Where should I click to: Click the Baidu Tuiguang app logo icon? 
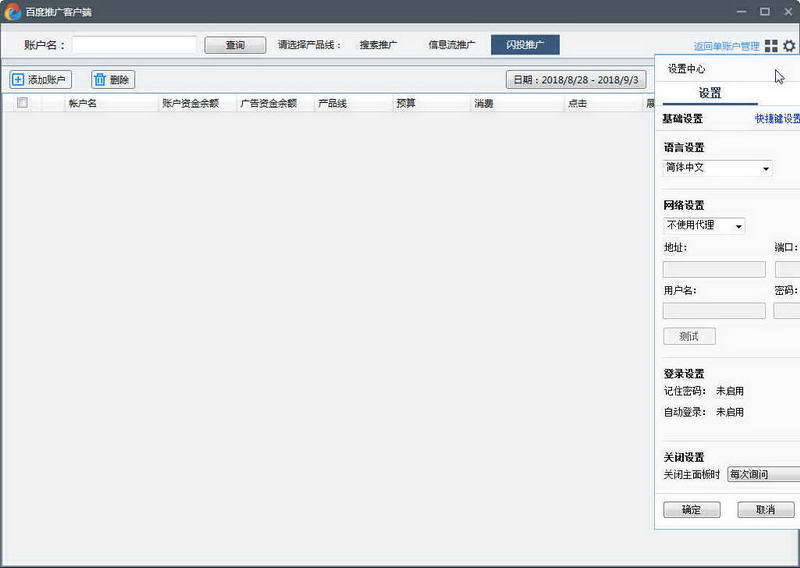click(x=13, y=12)
